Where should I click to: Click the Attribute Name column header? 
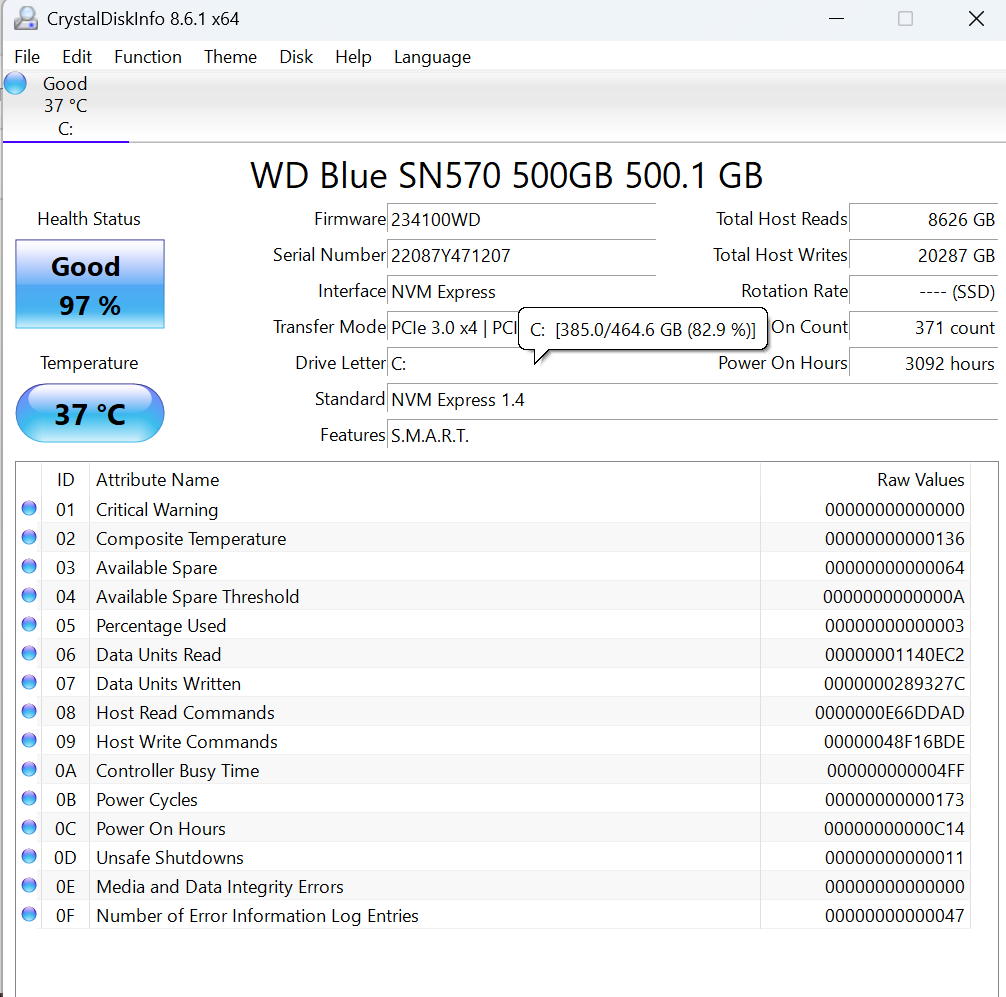coord(157,480)
